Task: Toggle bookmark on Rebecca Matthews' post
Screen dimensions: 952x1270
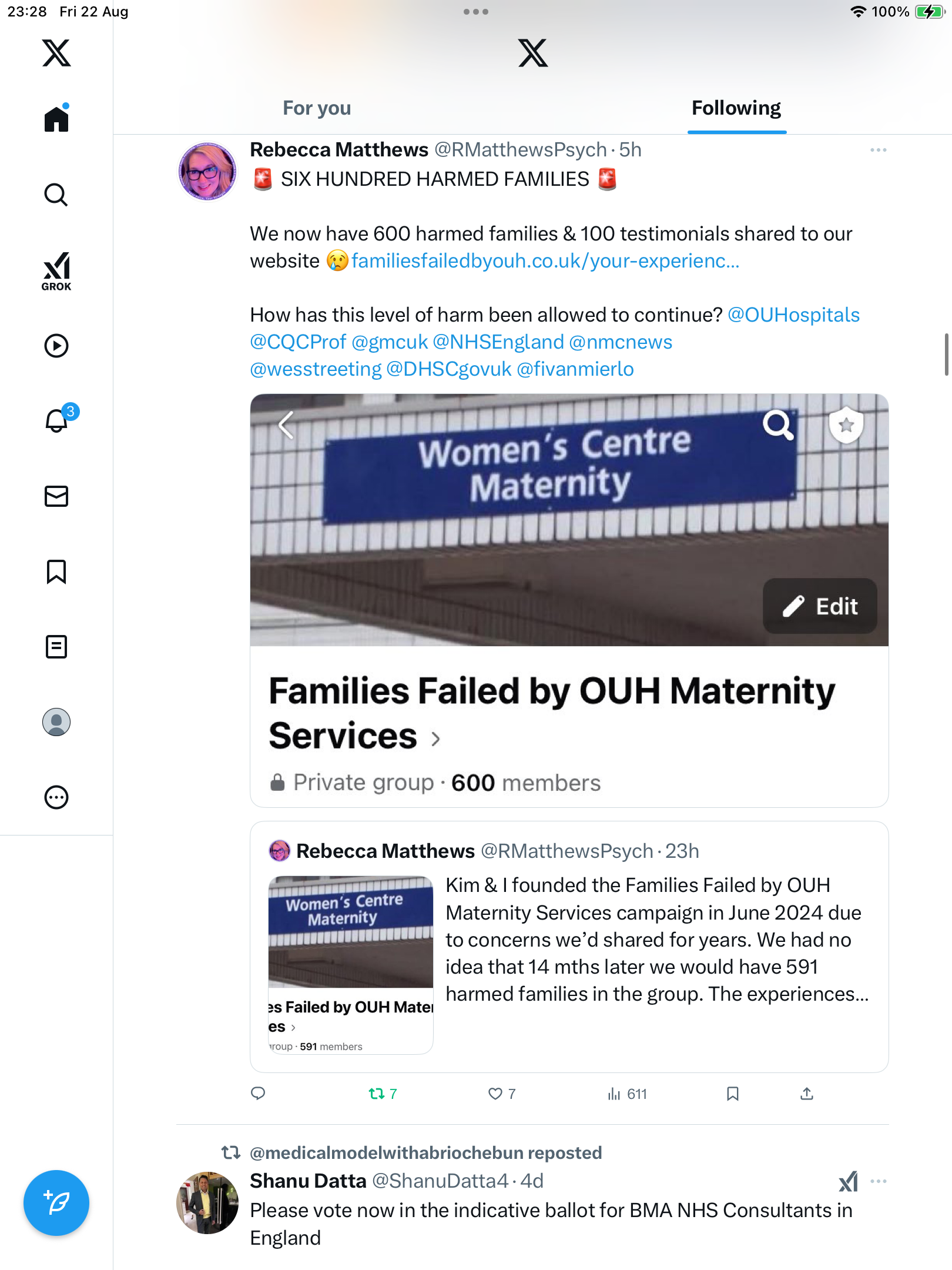Action: pos(732,1094)
